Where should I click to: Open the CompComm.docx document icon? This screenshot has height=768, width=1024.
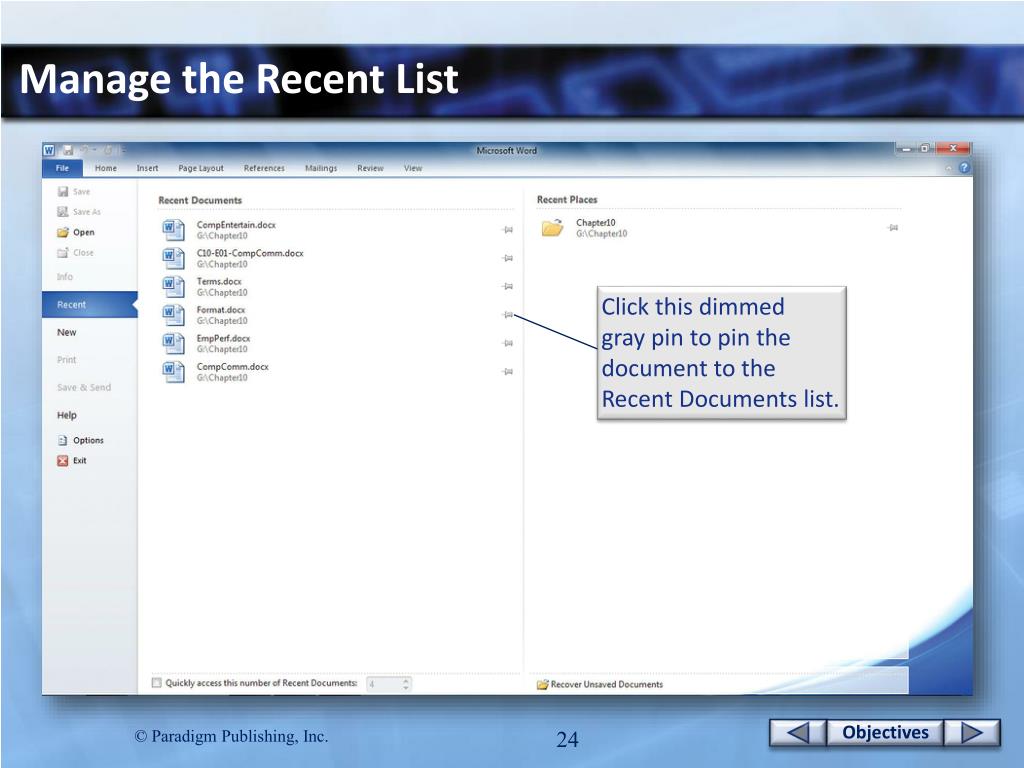(173, 372)
